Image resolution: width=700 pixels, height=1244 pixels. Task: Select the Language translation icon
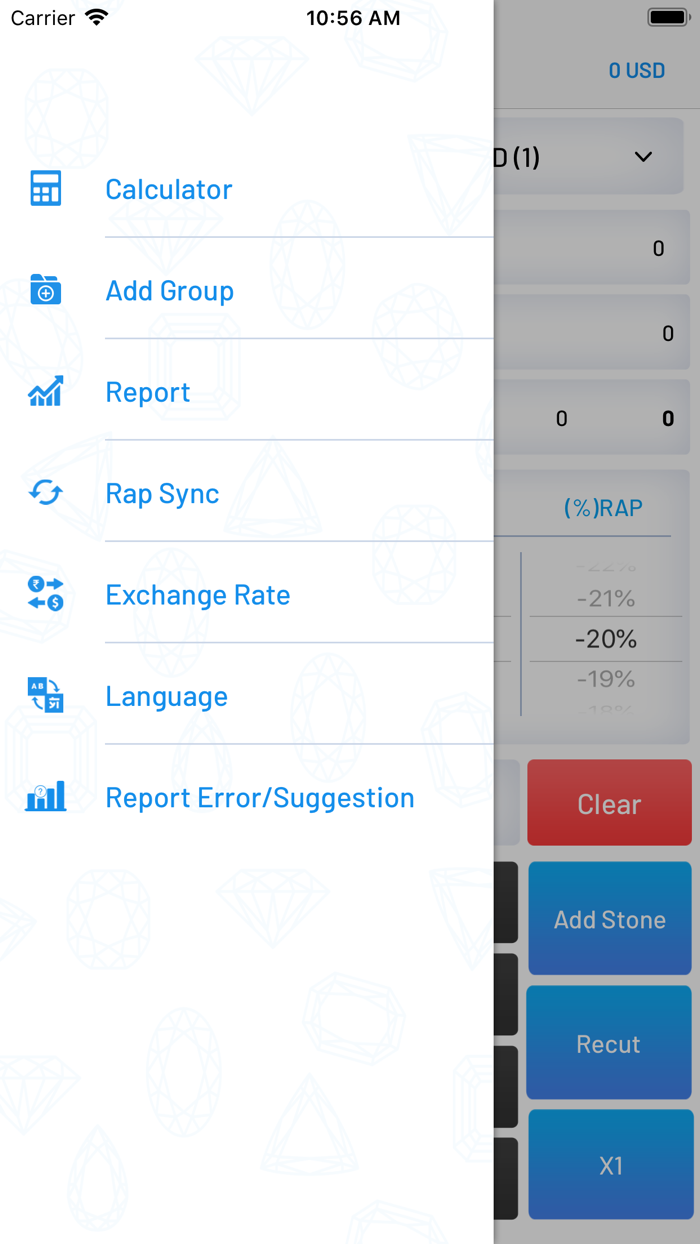[x=44, y=696]
